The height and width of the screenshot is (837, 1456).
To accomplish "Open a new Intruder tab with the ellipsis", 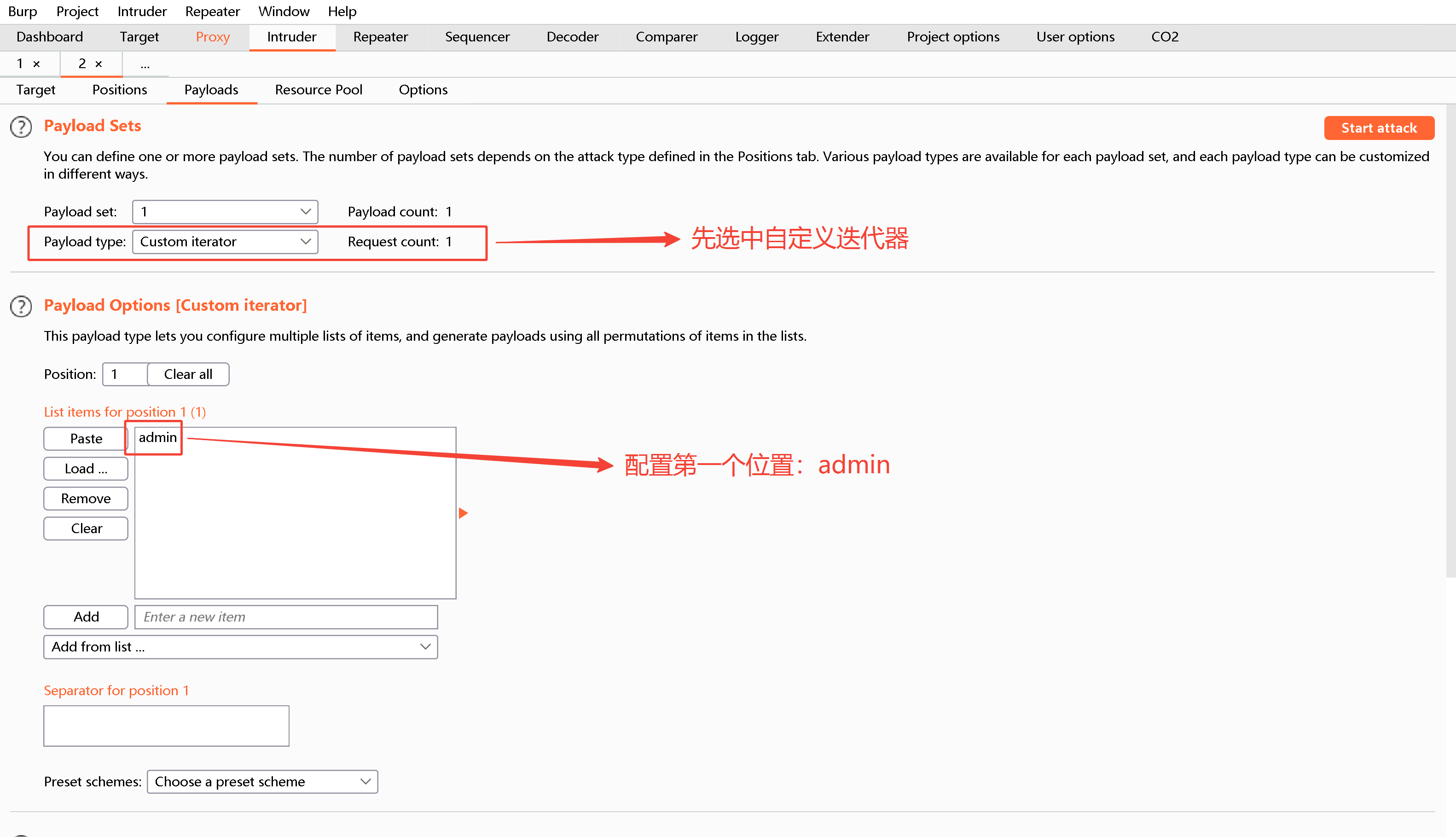I will click(x=145, y=64).
